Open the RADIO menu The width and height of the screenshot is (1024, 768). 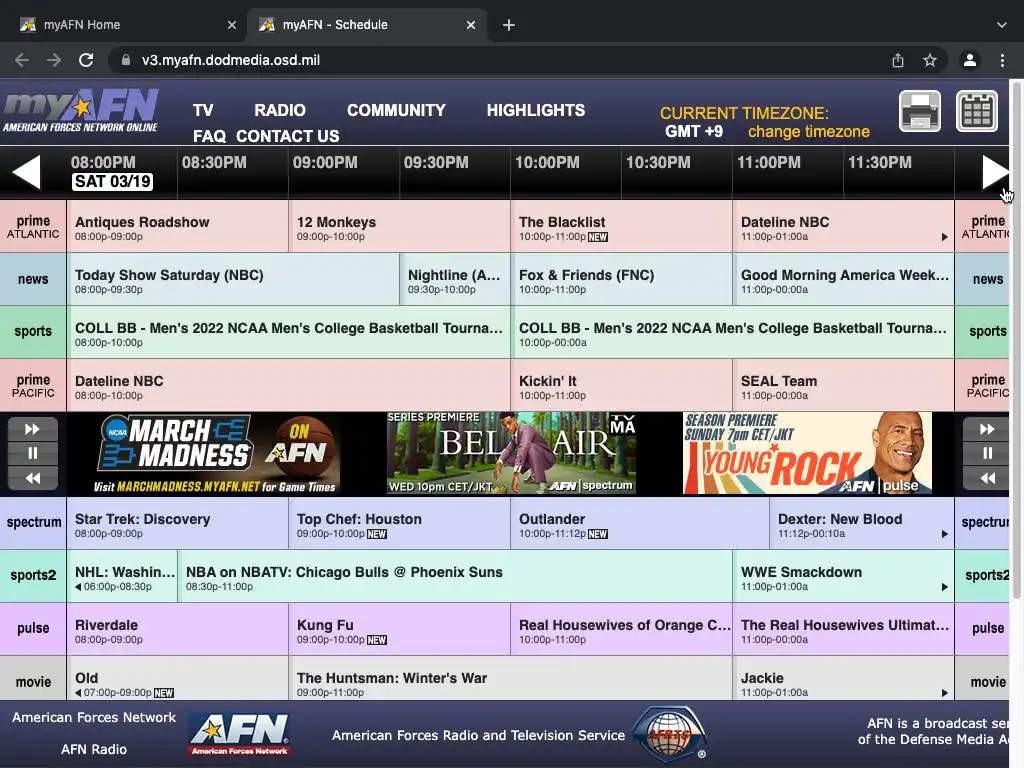tap(280, 110)
